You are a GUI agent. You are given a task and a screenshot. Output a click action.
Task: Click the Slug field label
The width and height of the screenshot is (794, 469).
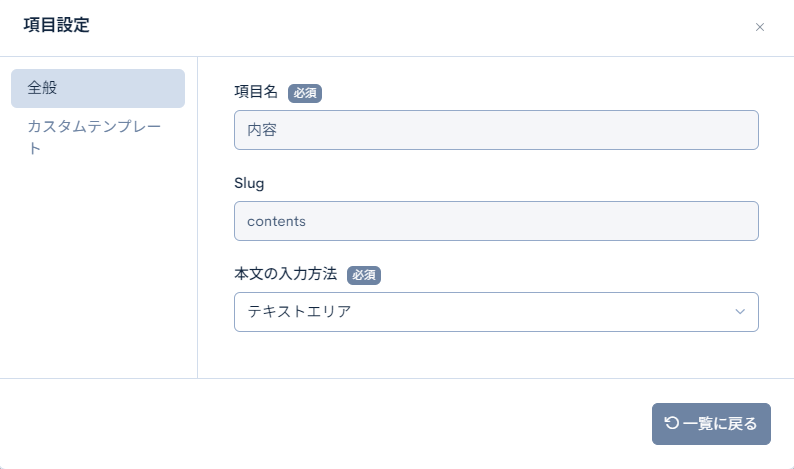(248, 183)
